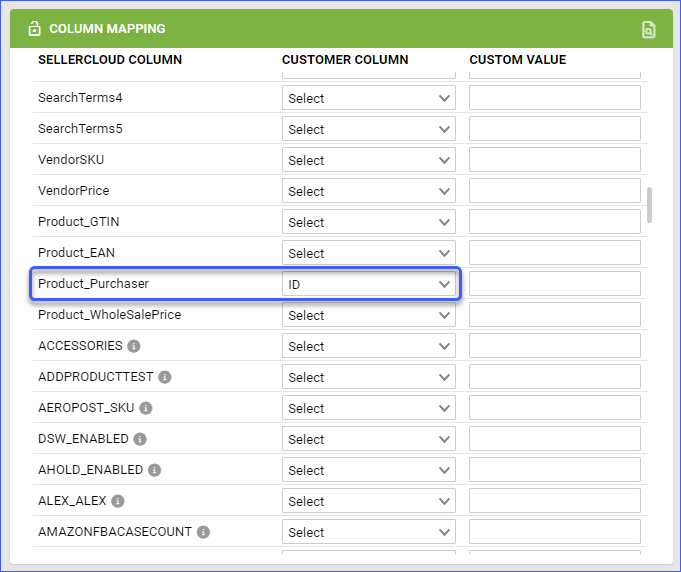
Task: Open the SearchTerms4 customer column dropdown
Action: (x=368, y=98)
